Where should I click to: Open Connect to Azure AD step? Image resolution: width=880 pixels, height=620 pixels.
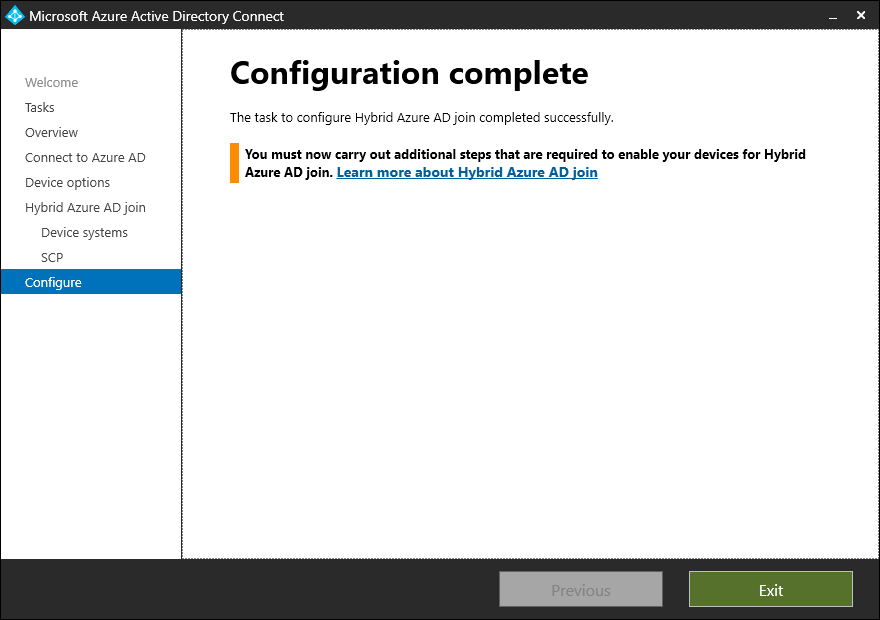[x=85, y=158]
